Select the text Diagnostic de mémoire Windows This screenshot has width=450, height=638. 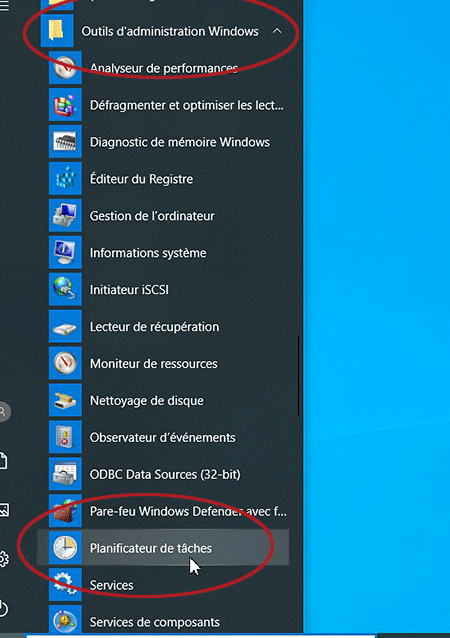point(179,142)
